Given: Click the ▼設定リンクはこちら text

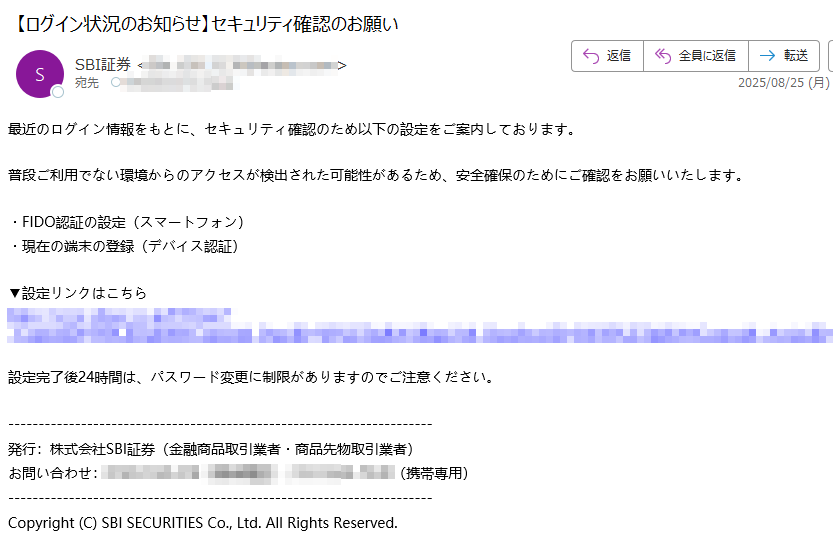Looking at the screenshot, I should [x=78, y=293].
